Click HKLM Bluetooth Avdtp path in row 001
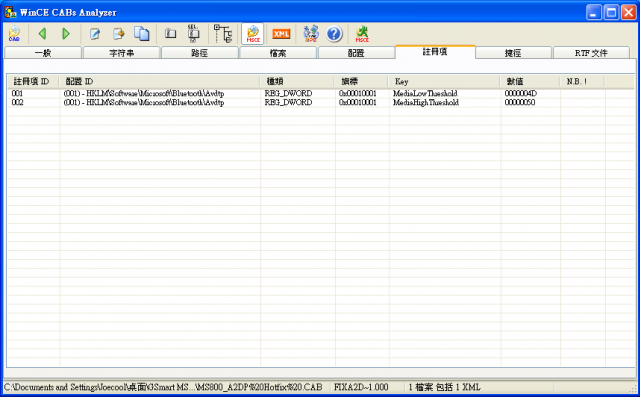The height and width of the screenshot is (397, 640). (144, 93)
